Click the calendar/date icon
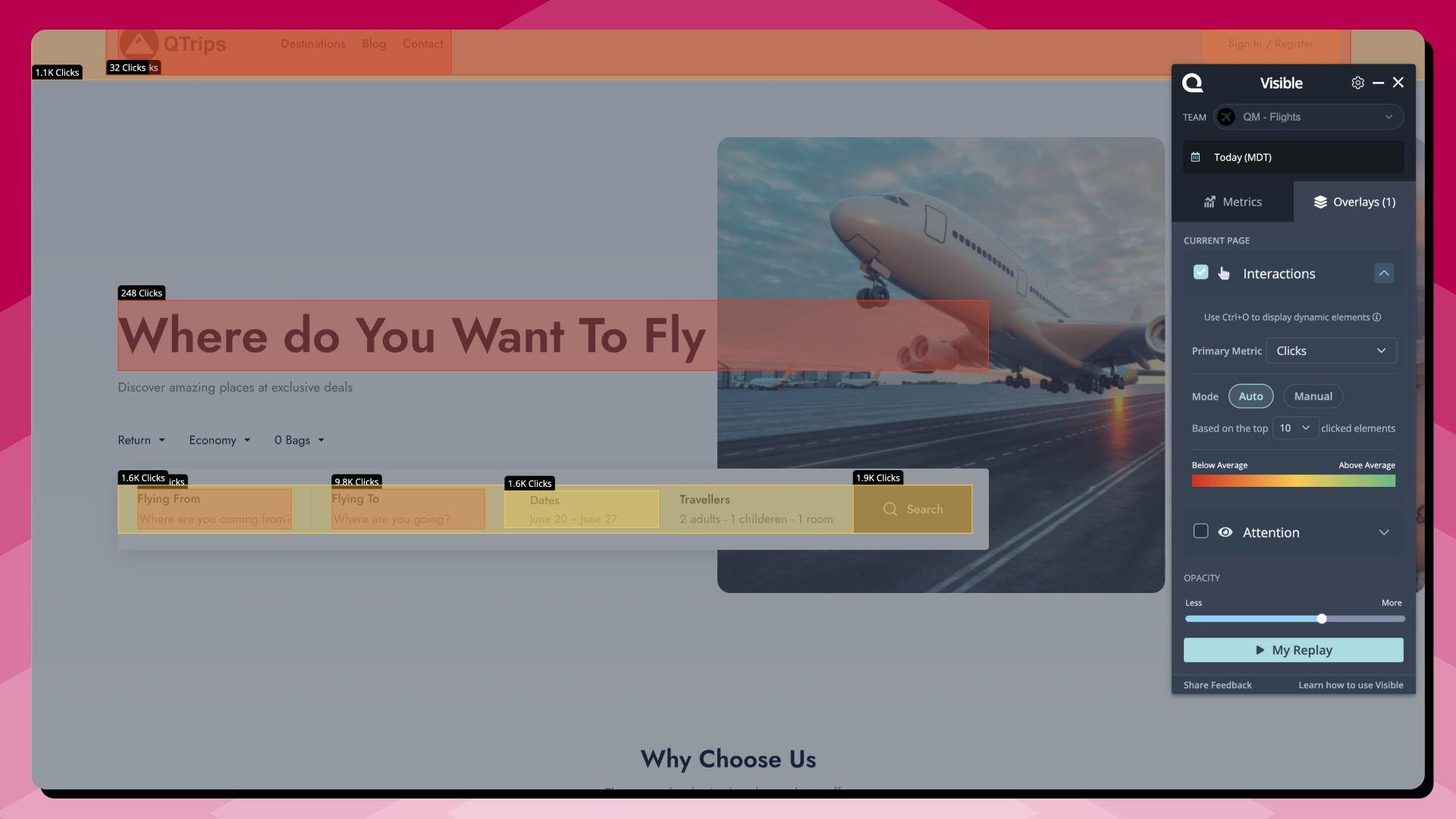1456x819 pixels. pyautogui.click(x=1197, y=157)
